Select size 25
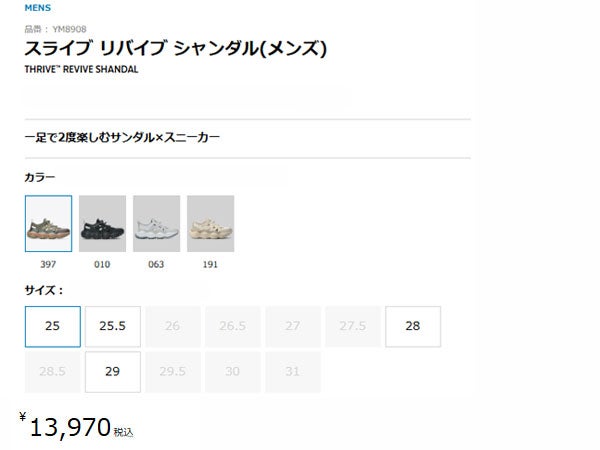 click(x=52, y=326)
